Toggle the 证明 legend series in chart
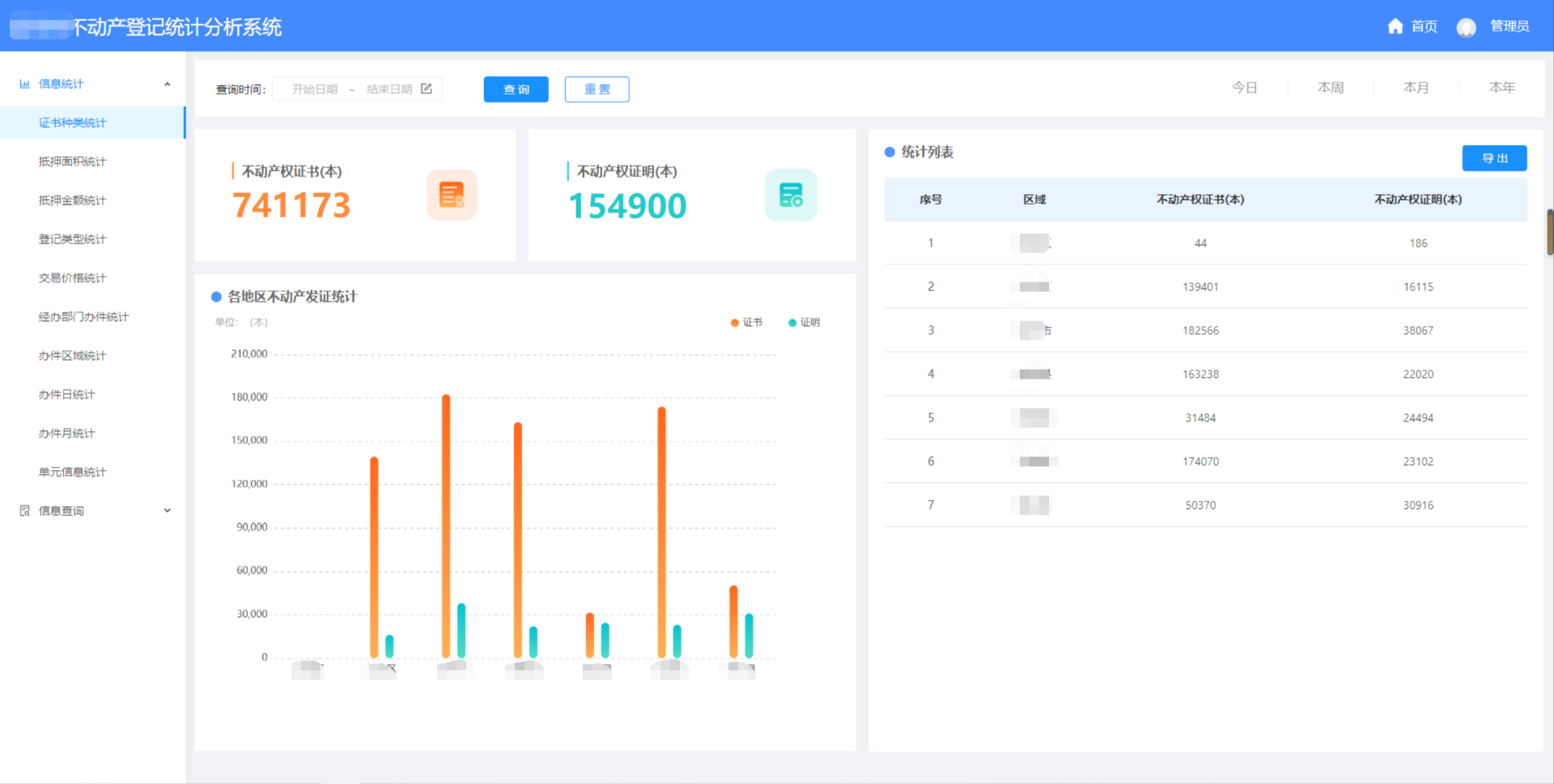1554x784 pixels. coord(804,323)
